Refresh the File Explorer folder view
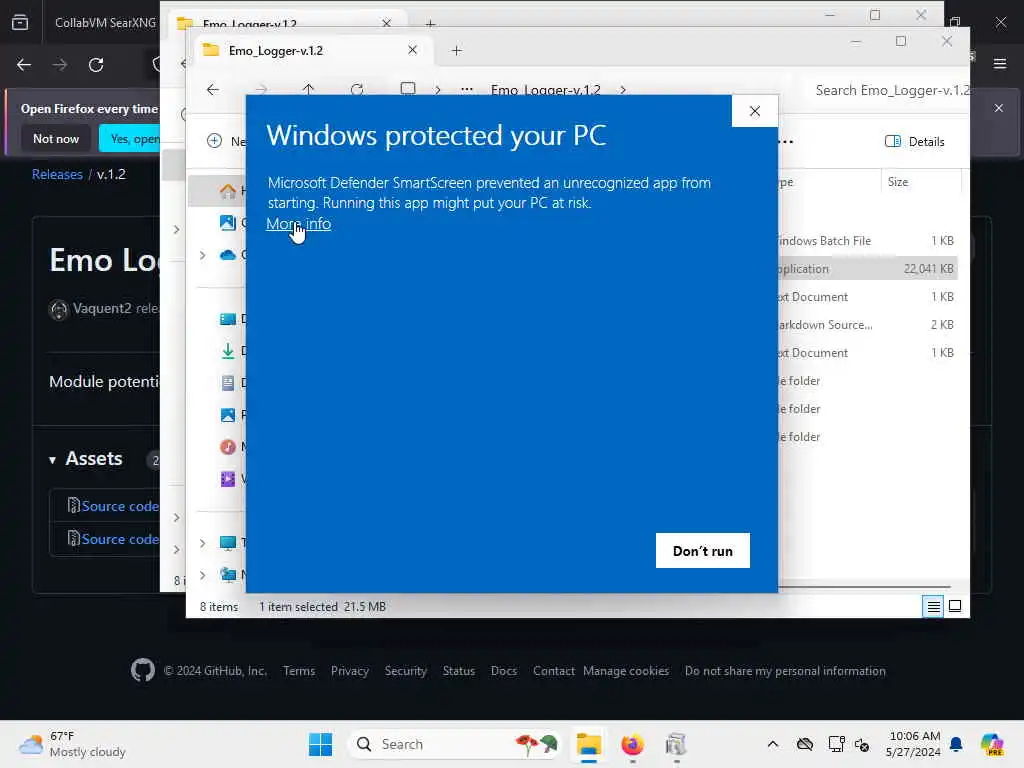Screen dimensions: 1024x768 click(x=357, y=89)
